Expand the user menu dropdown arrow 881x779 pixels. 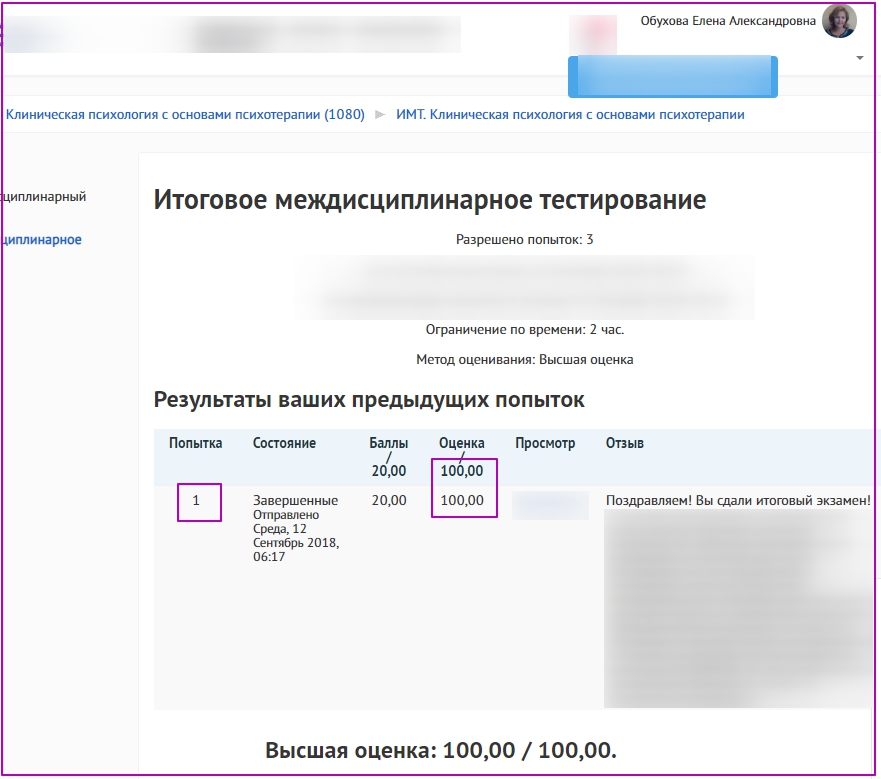859,59
